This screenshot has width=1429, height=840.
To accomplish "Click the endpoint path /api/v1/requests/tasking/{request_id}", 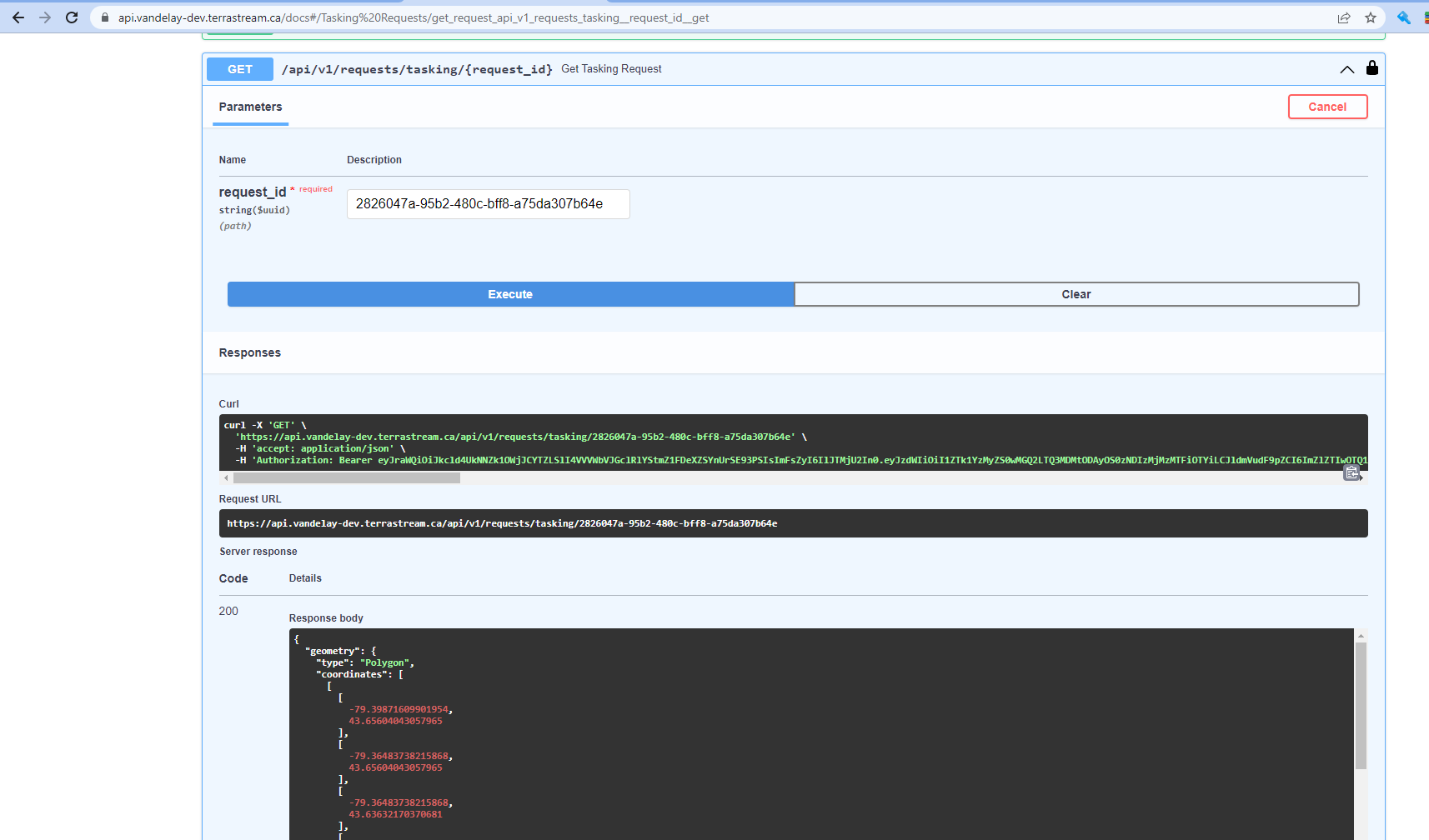I will pos(417,69).
